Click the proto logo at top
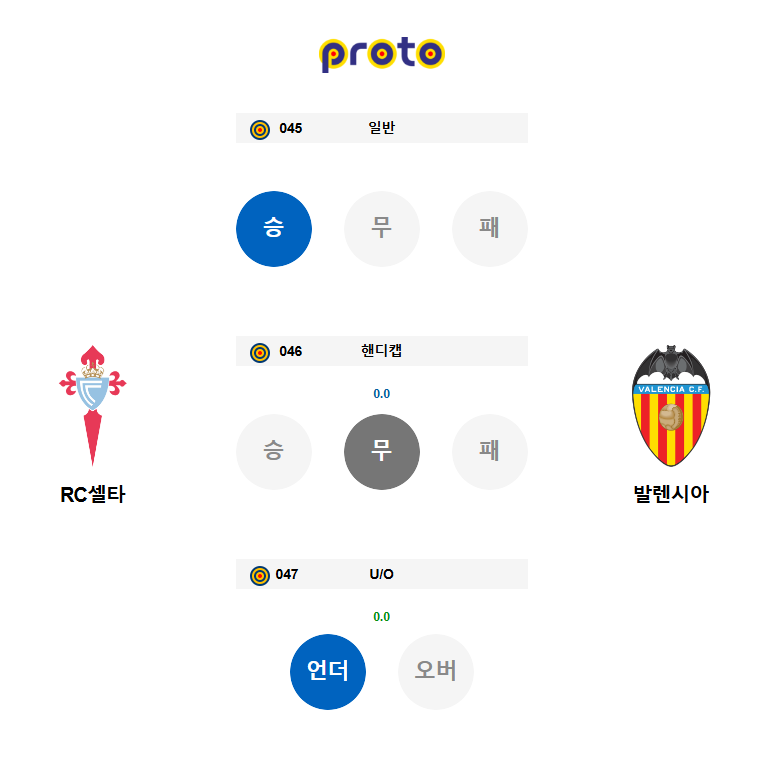This screenshot has height=778, width=765. (x=382, y=54)
